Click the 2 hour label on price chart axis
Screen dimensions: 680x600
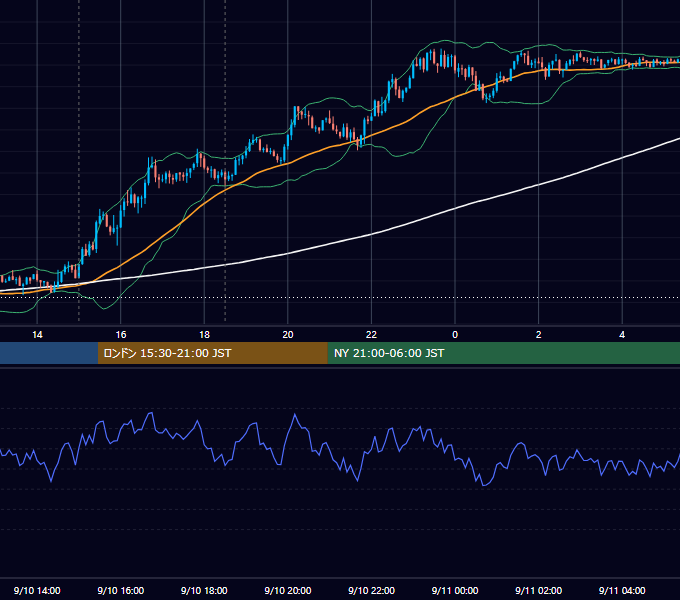click(x=539, y=335)
